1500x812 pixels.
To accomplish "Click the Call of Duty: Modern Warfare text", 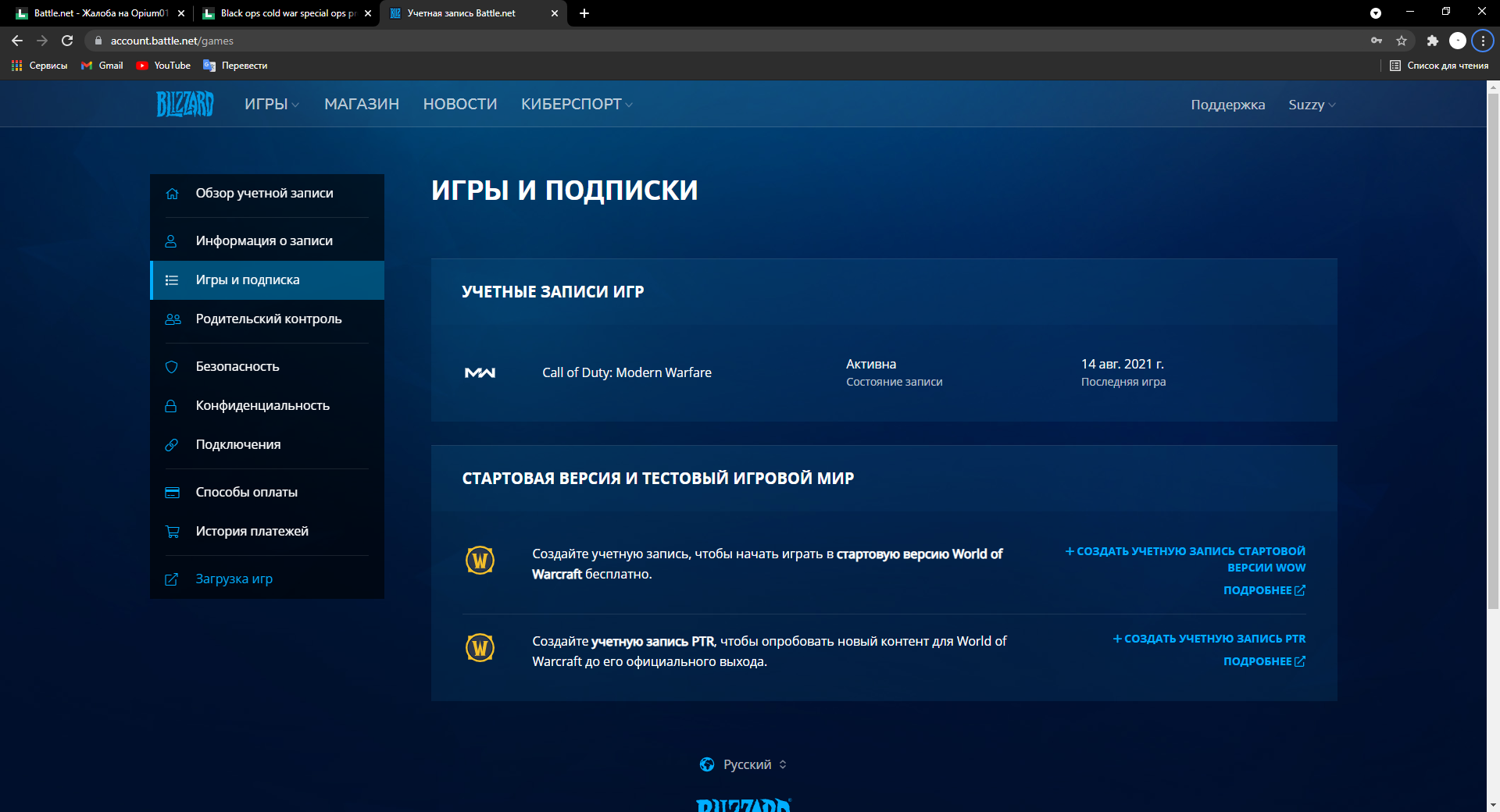I will tap(627, 372).
